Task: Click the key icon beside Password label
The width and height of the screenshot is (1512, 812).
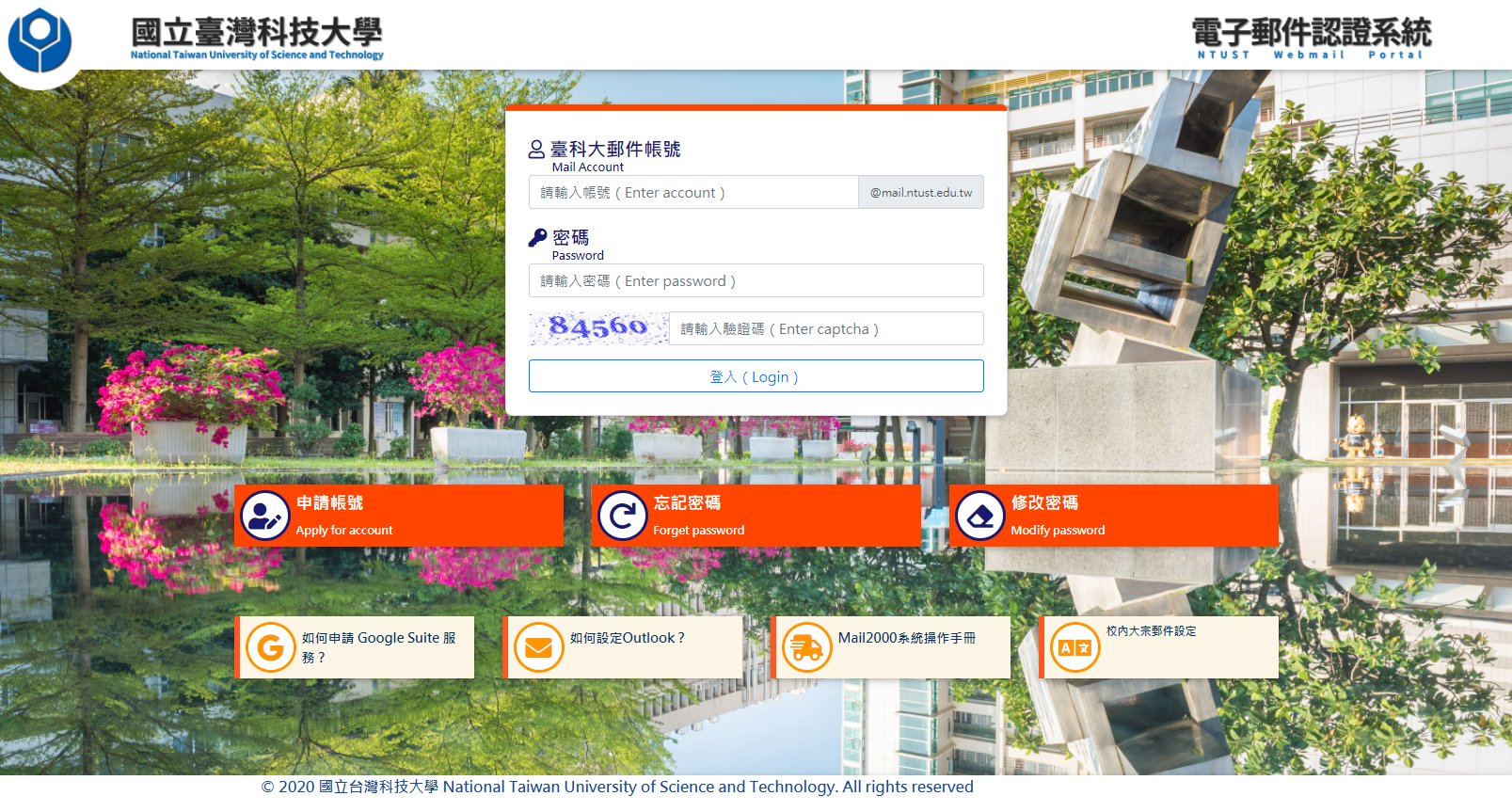Action: (x=537, y=237)
